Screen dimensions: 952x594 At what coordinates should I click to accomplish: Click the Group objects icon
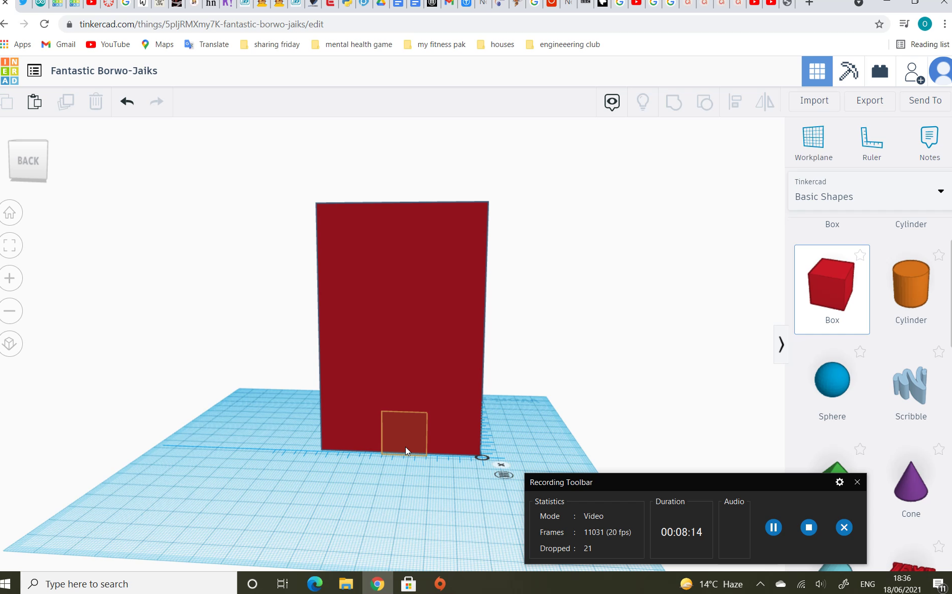click(673, 101)
